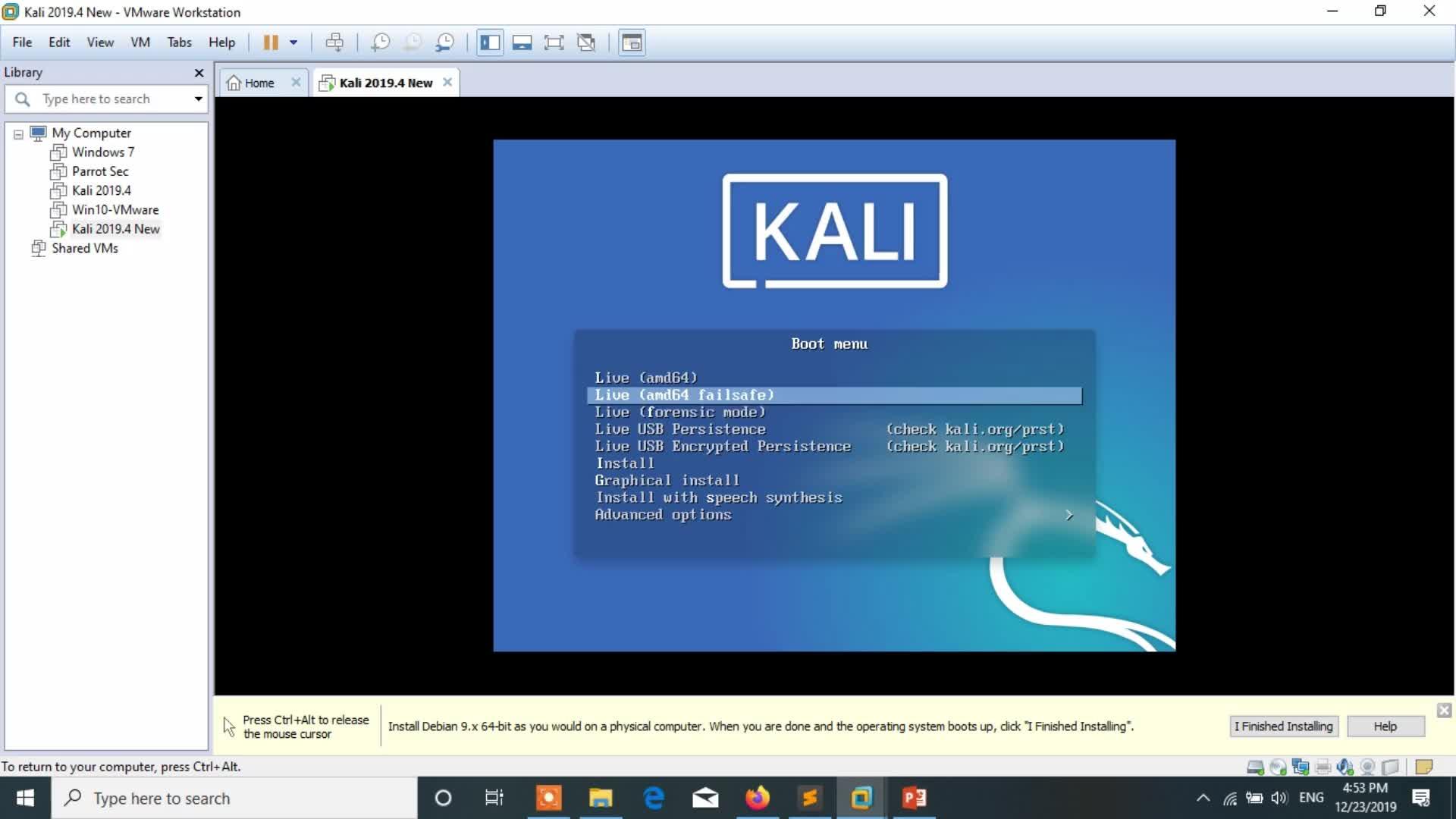Open the library search filter dropdown arrow
The width and height of the screenshot is (1456, 819).
point(199,99)
